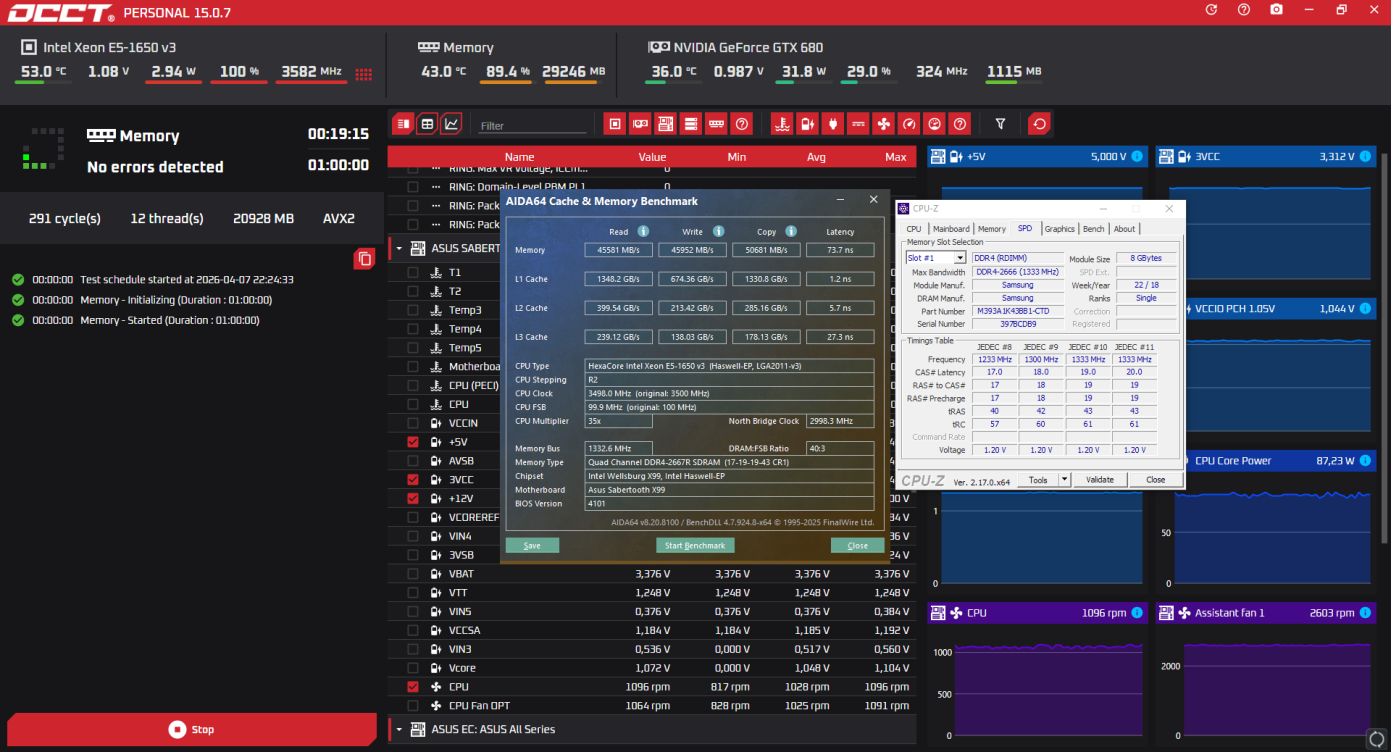Uncheck the +5V sensor checkbox
The height and width of the screenshot is (752, 1391).
tap(413, 442)
